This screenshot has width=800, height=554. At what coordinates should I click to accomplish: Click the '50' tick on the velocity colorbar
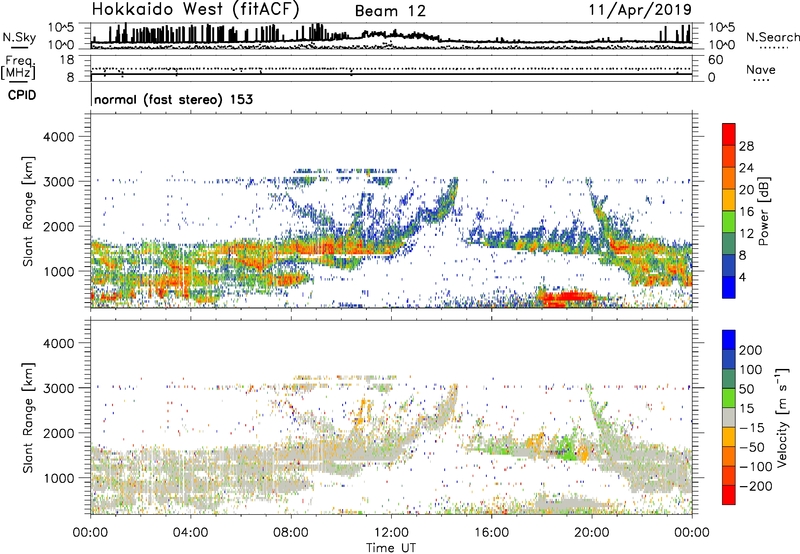[x=746, y=389]
